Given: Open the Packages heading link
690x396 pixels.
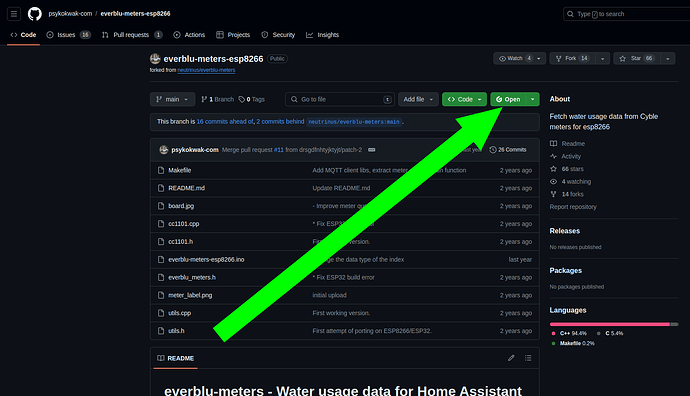Looking at the screenshot, I should click(565, 271).
